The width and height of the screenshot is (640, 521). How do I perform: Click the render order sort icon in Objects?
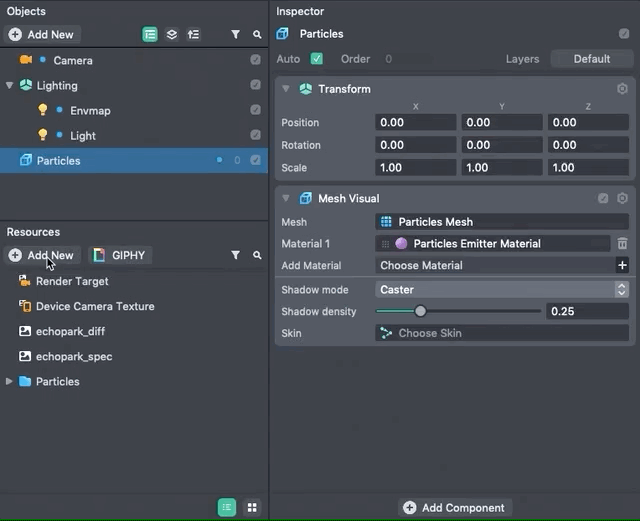[x=193, y=35]
